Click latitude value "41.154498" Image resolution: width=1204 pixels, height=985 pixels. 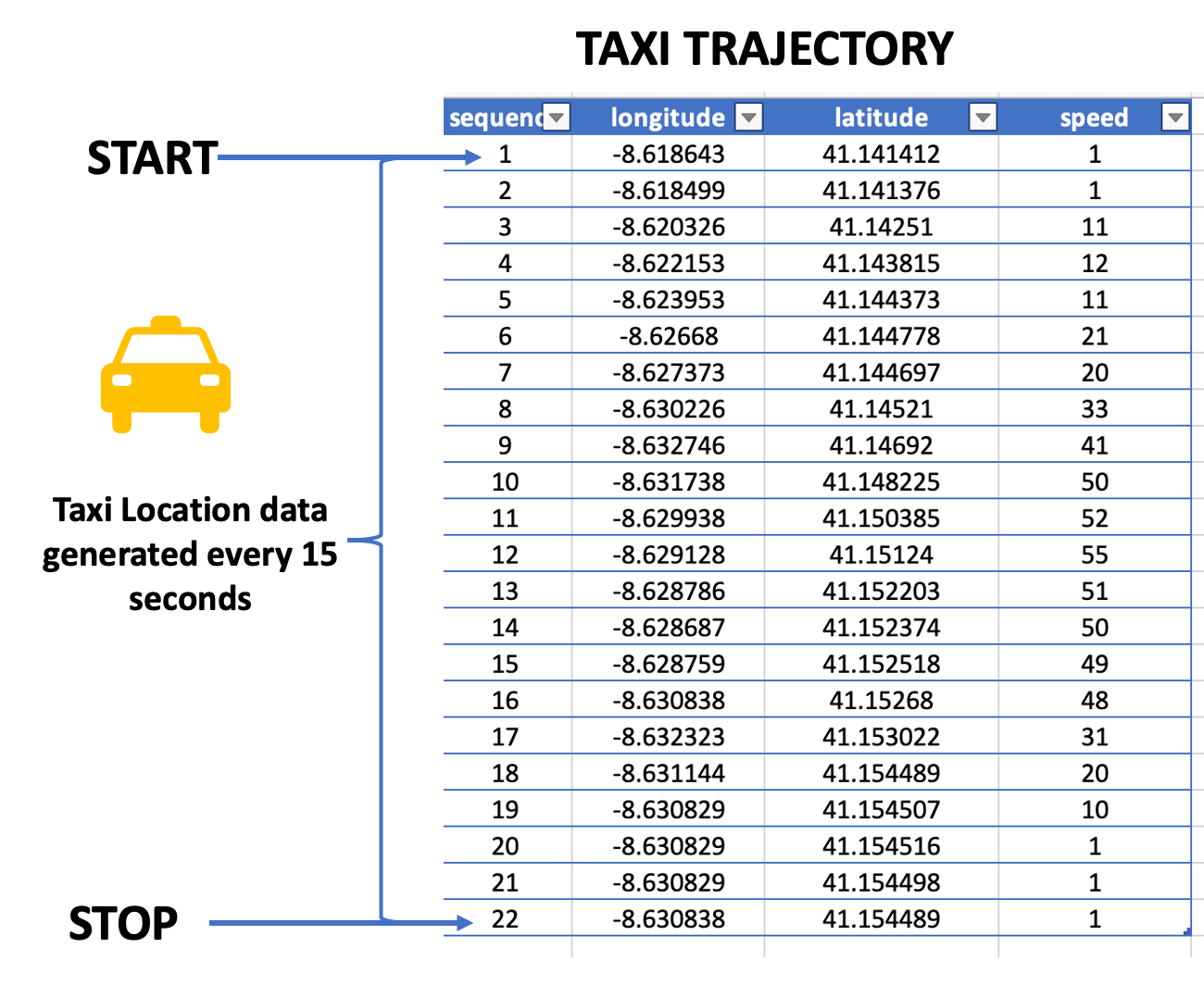click(881, 882)
